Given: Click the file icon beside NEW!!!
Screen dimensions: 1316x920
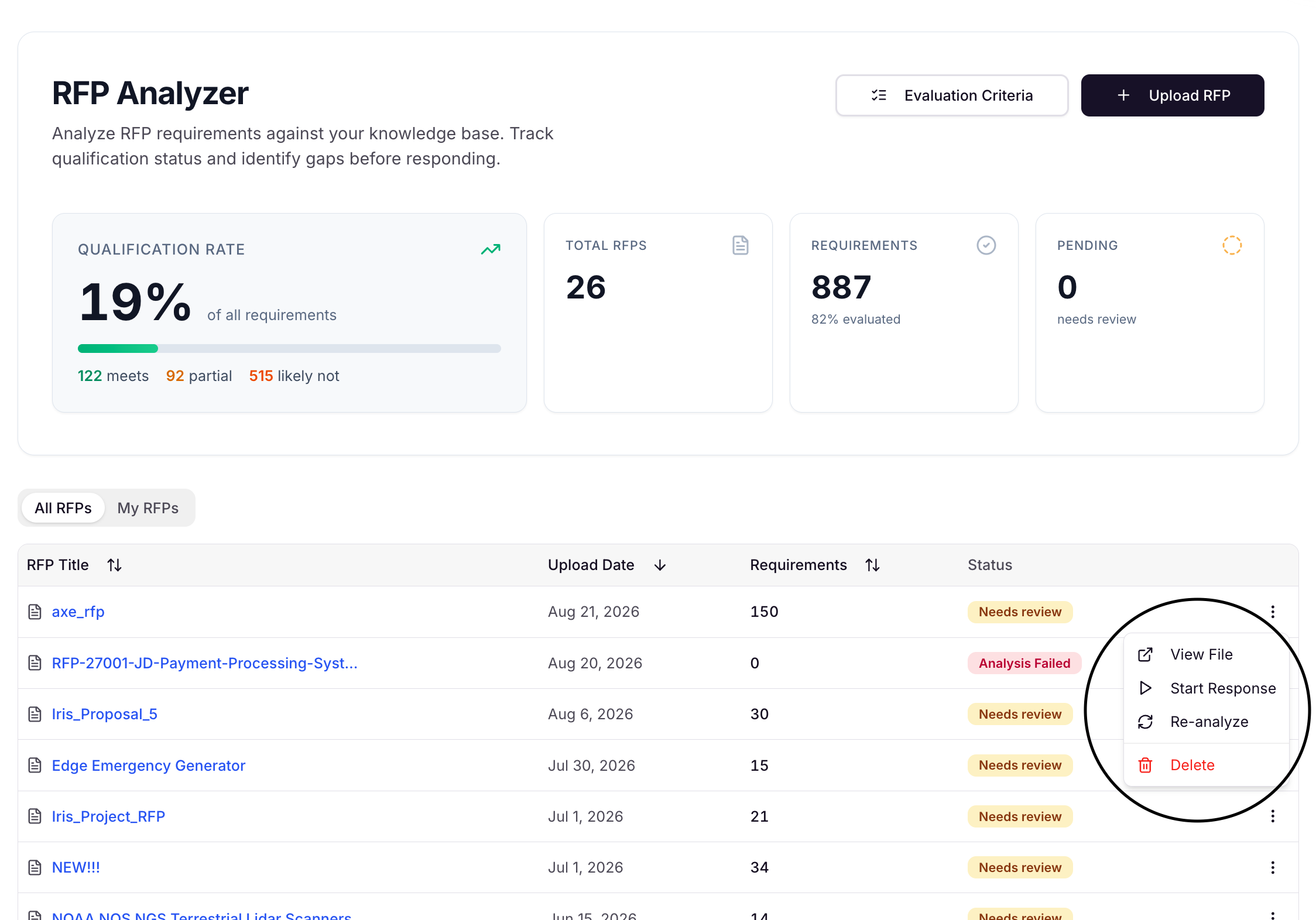Looking at the screenshot, I should point(35,867).
